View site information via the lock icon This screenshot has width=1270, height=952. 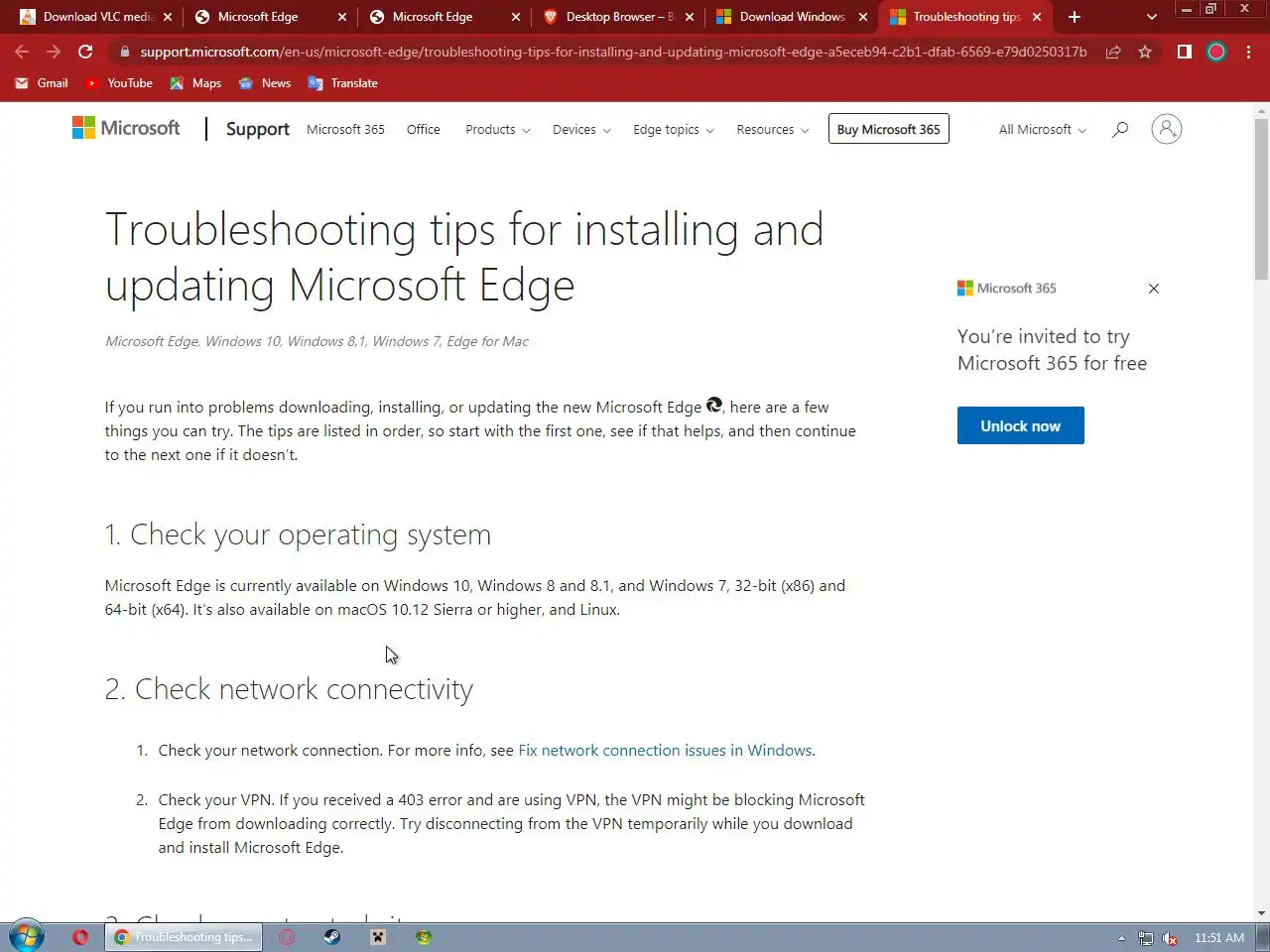(x=124, y=52)
